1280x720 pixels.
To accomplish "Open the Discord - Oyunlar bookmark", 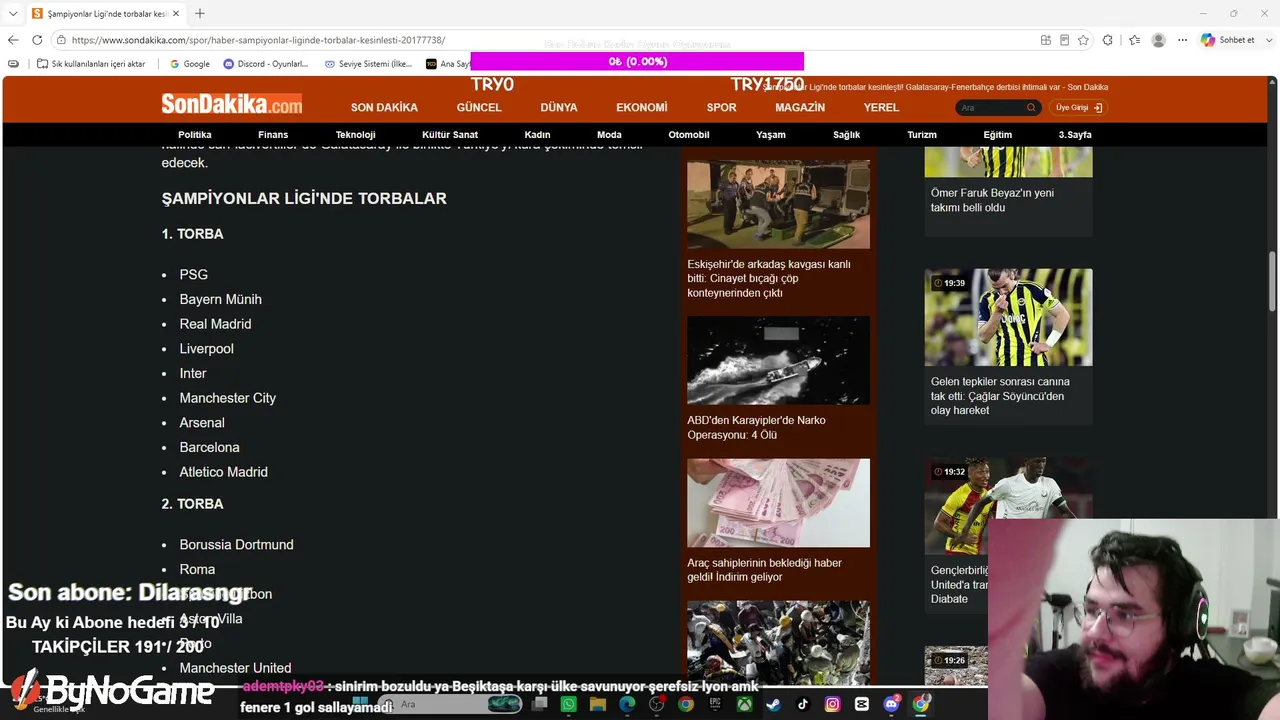I will 265,64.
